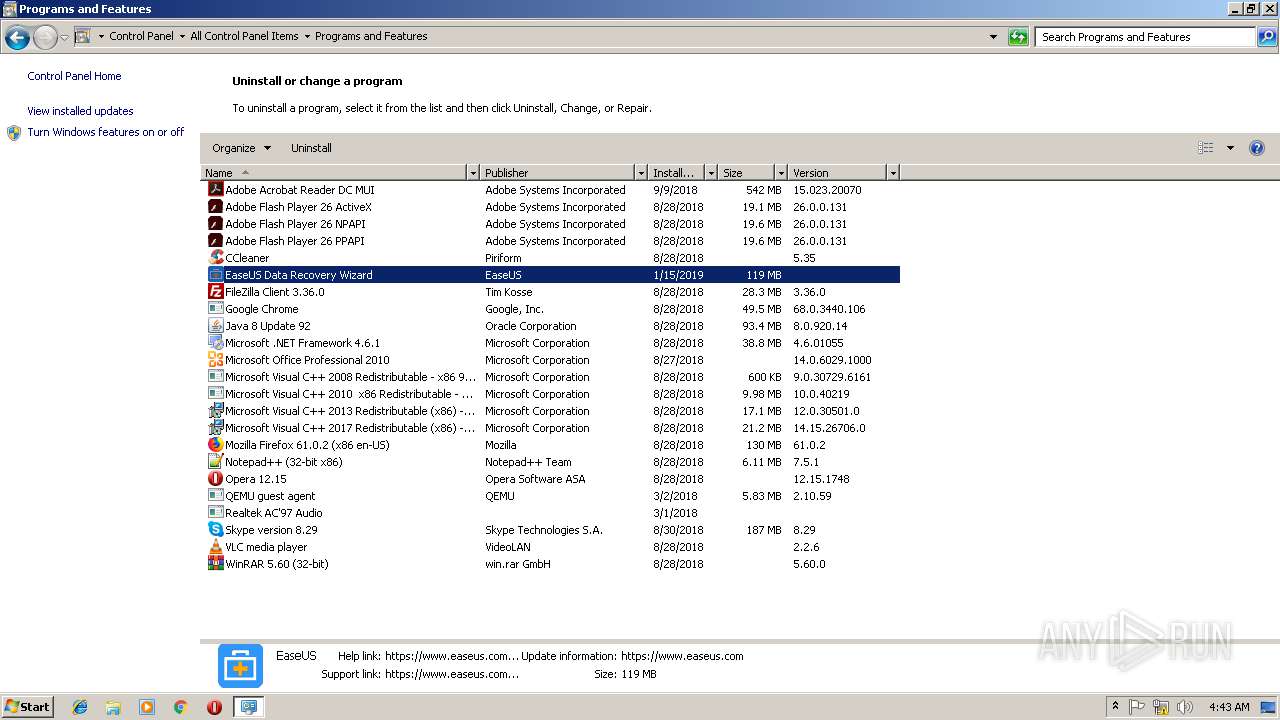Go back with the navigation arrow

pos(17,38)
